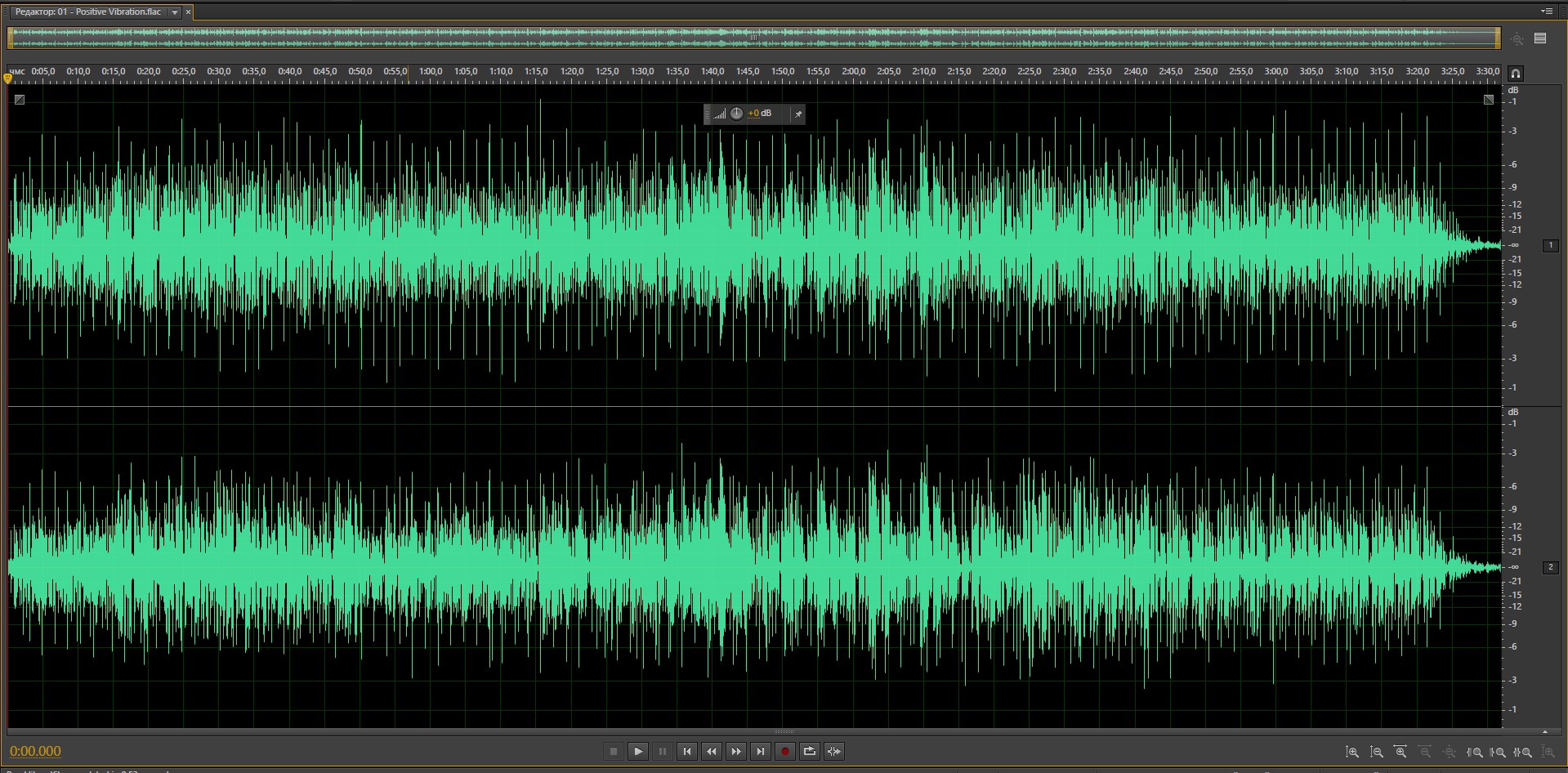The height and width of the screenshot is (773, 1568).
Task: Close the Positive Vibration.flac editor tab
Action: (x=188, y=12)
